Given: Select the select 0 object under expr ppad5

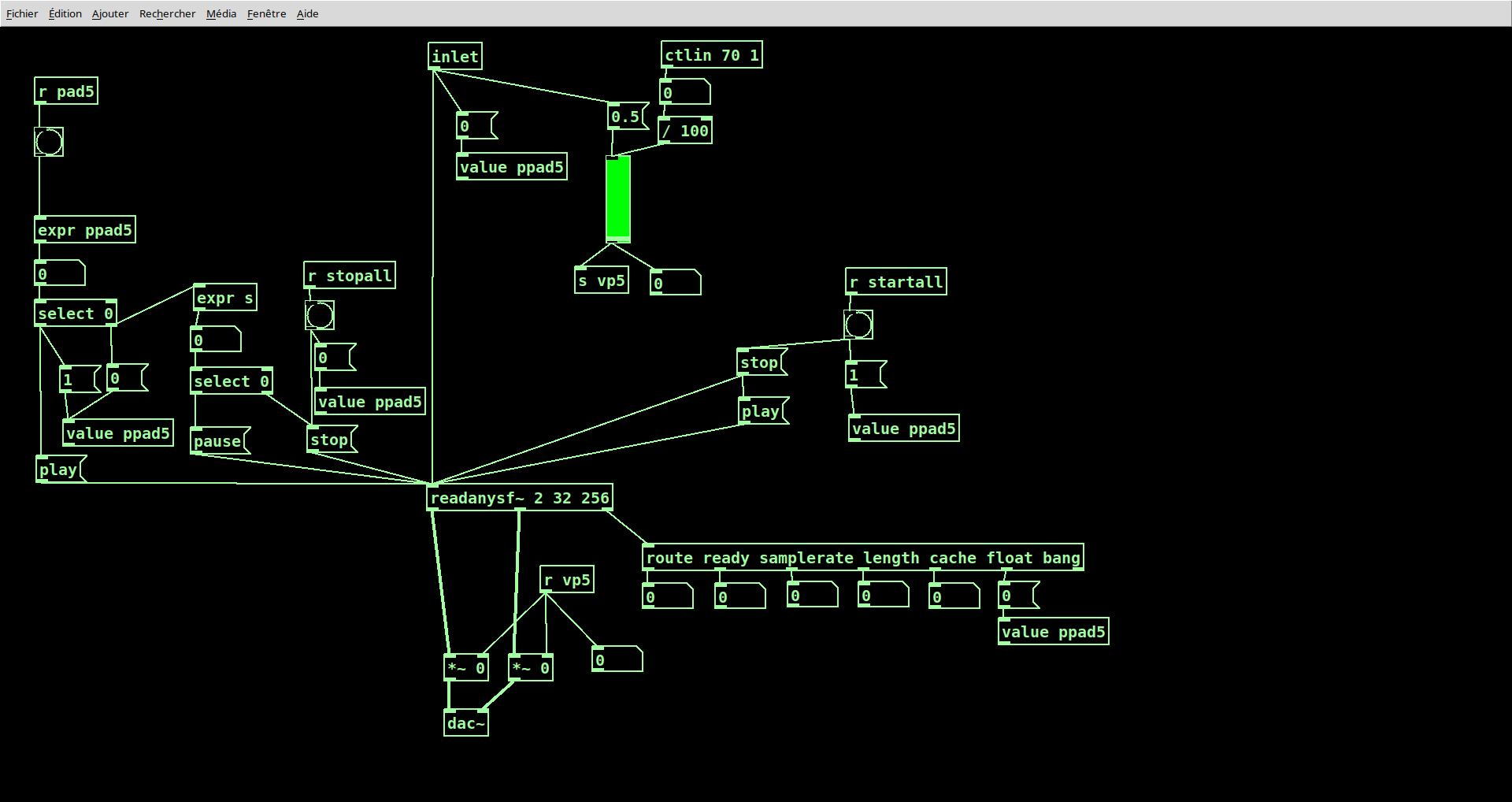Looking at the screenshot, I should pos(76,314).
